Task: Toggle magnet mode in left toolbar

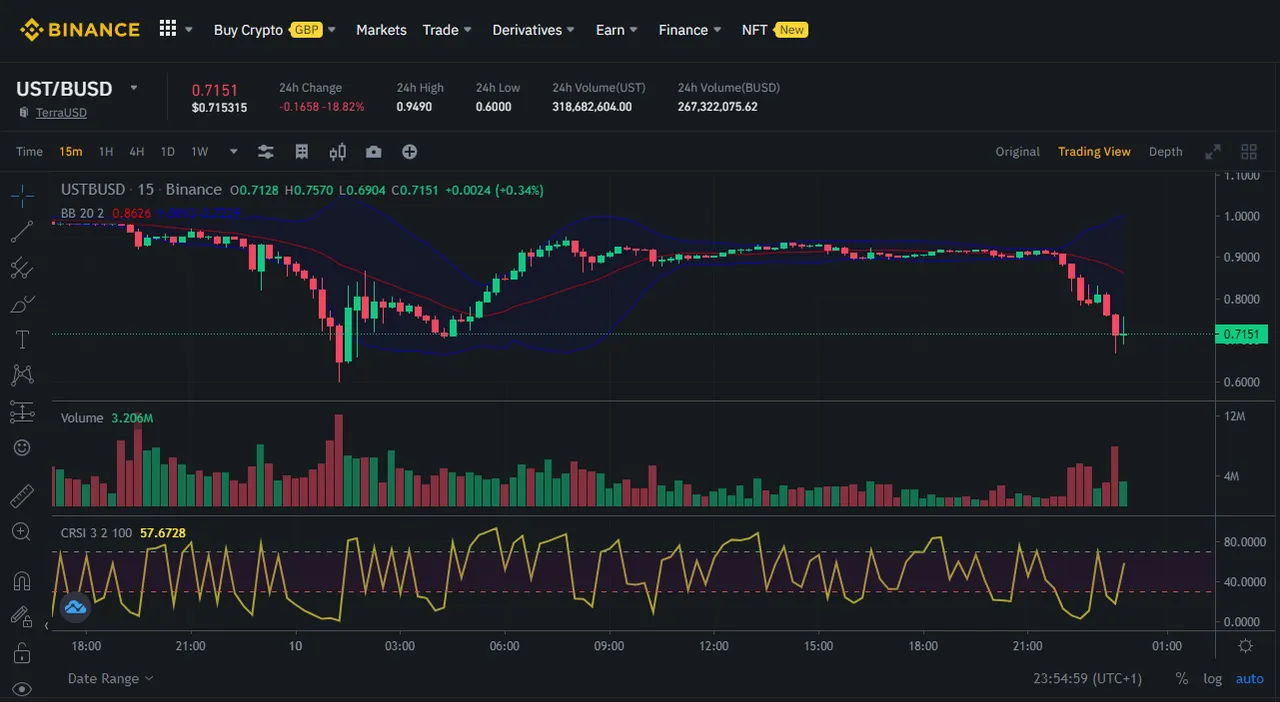Action: point(22,580)
